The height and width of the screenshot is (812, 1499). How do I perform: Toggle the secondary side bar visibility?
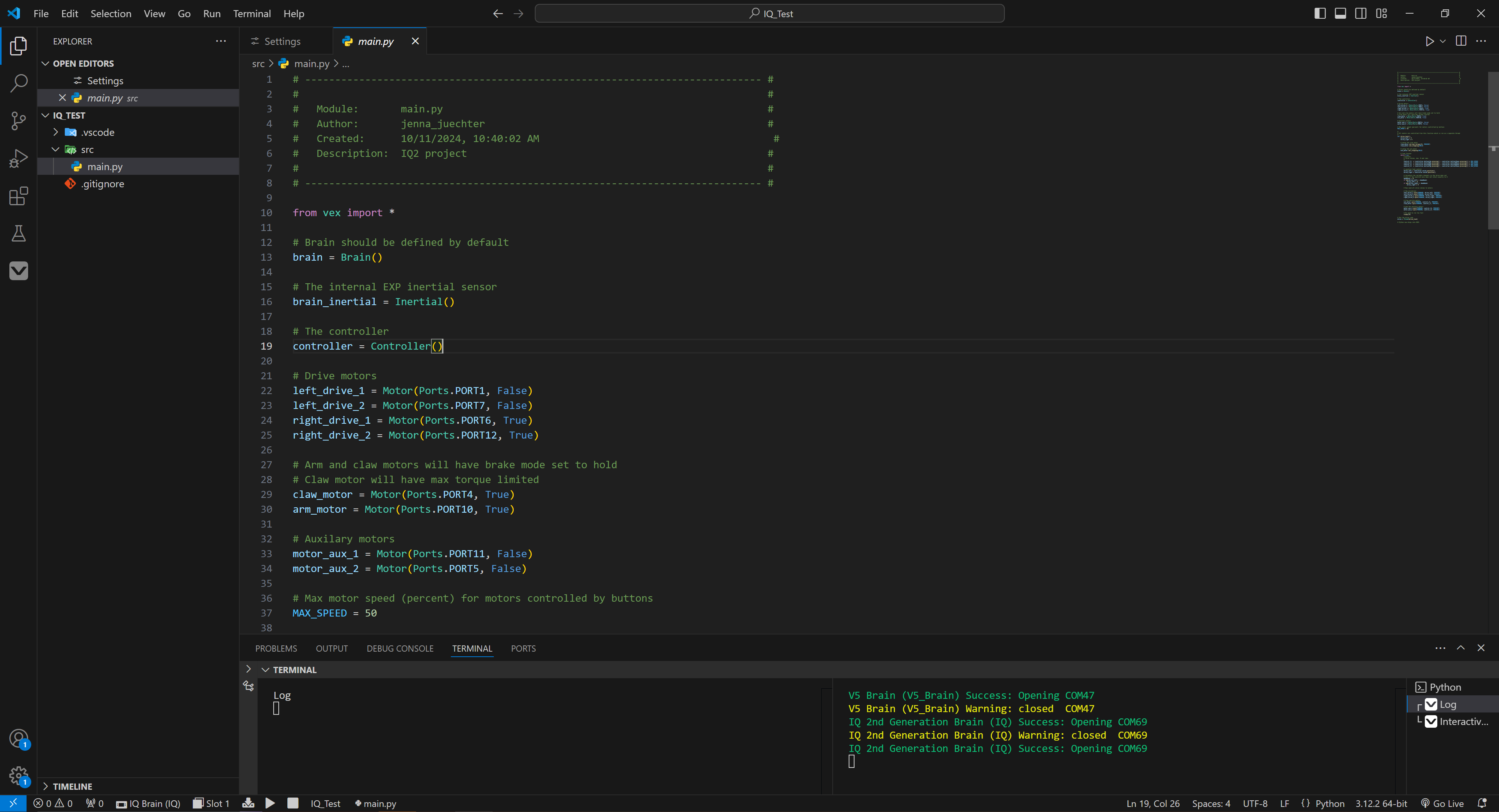point(1360,13)
